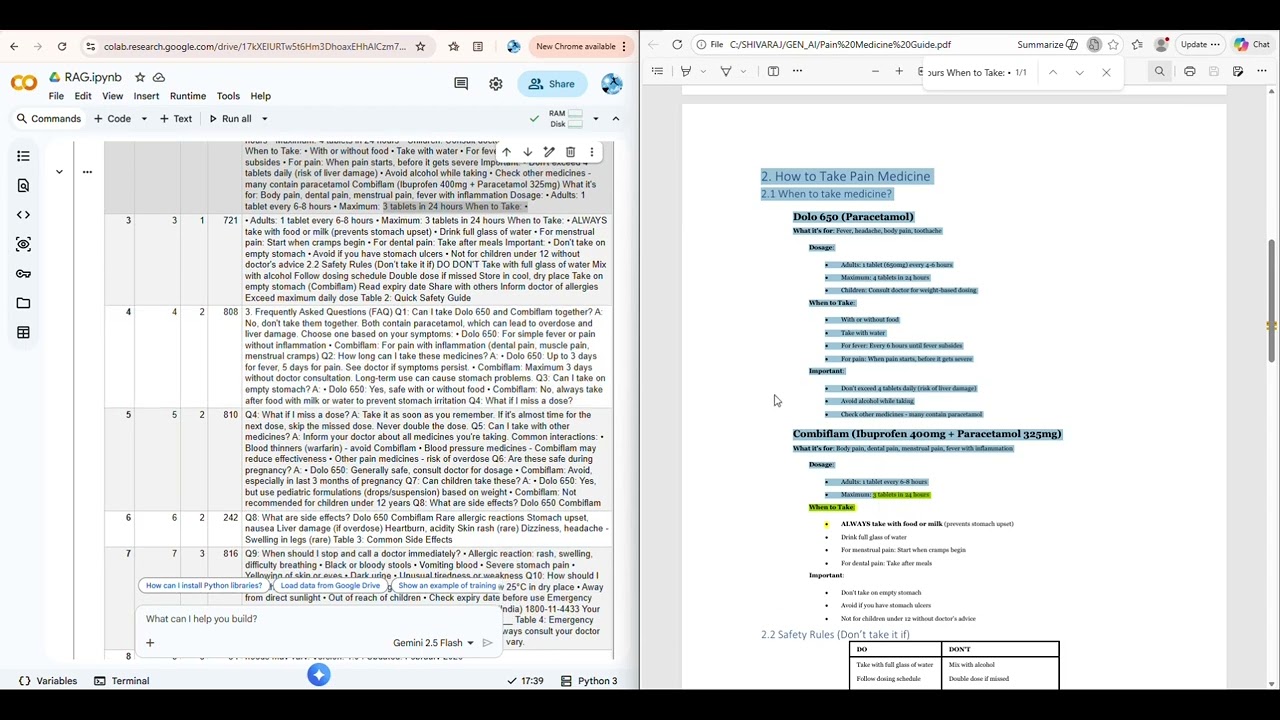This screenshot has width=1280, height=720.
Task: Open erase tool options dropdown in PDF toolbar
Action: tap(743, 71)
